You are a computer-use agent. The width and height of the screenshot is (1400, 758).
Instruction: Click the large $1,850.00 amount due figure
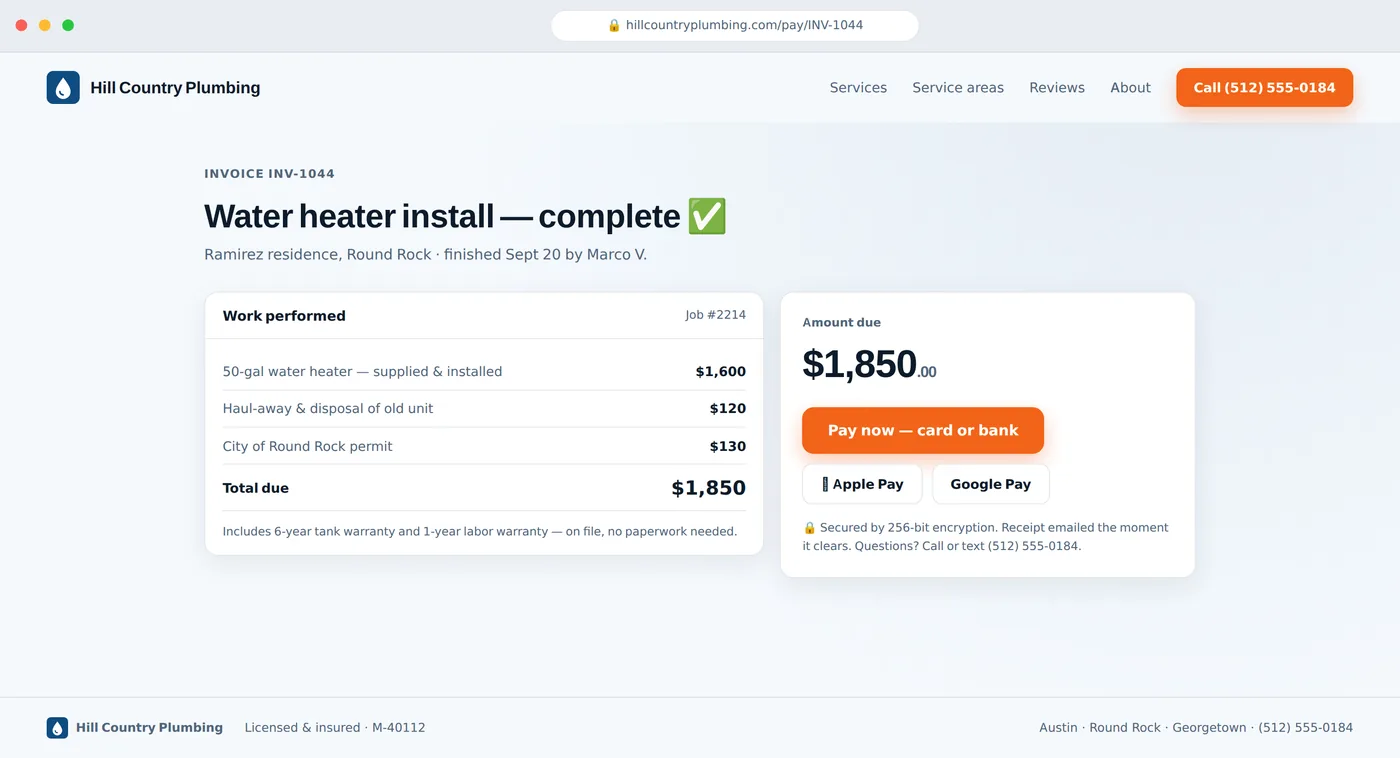(x=869, y=364)
